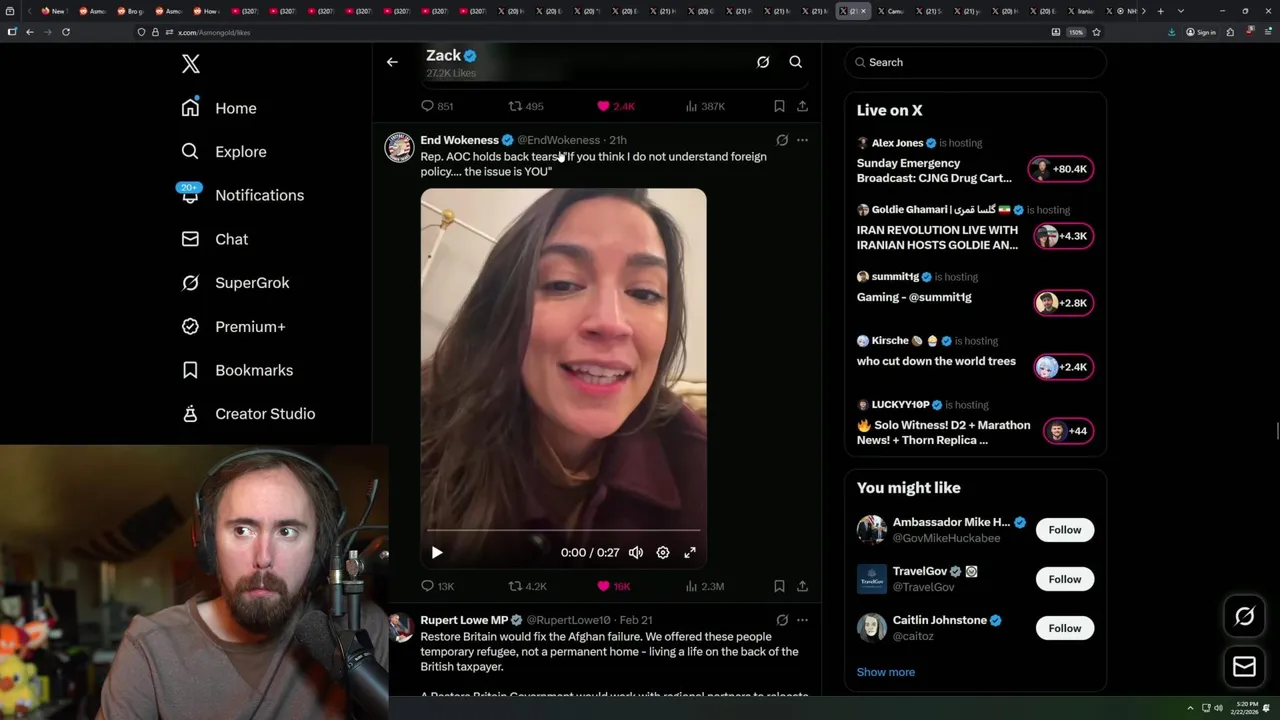Reply to the post with 851 comments
1280x720 pixels.
pyautogui.click(x=437, y=106)
